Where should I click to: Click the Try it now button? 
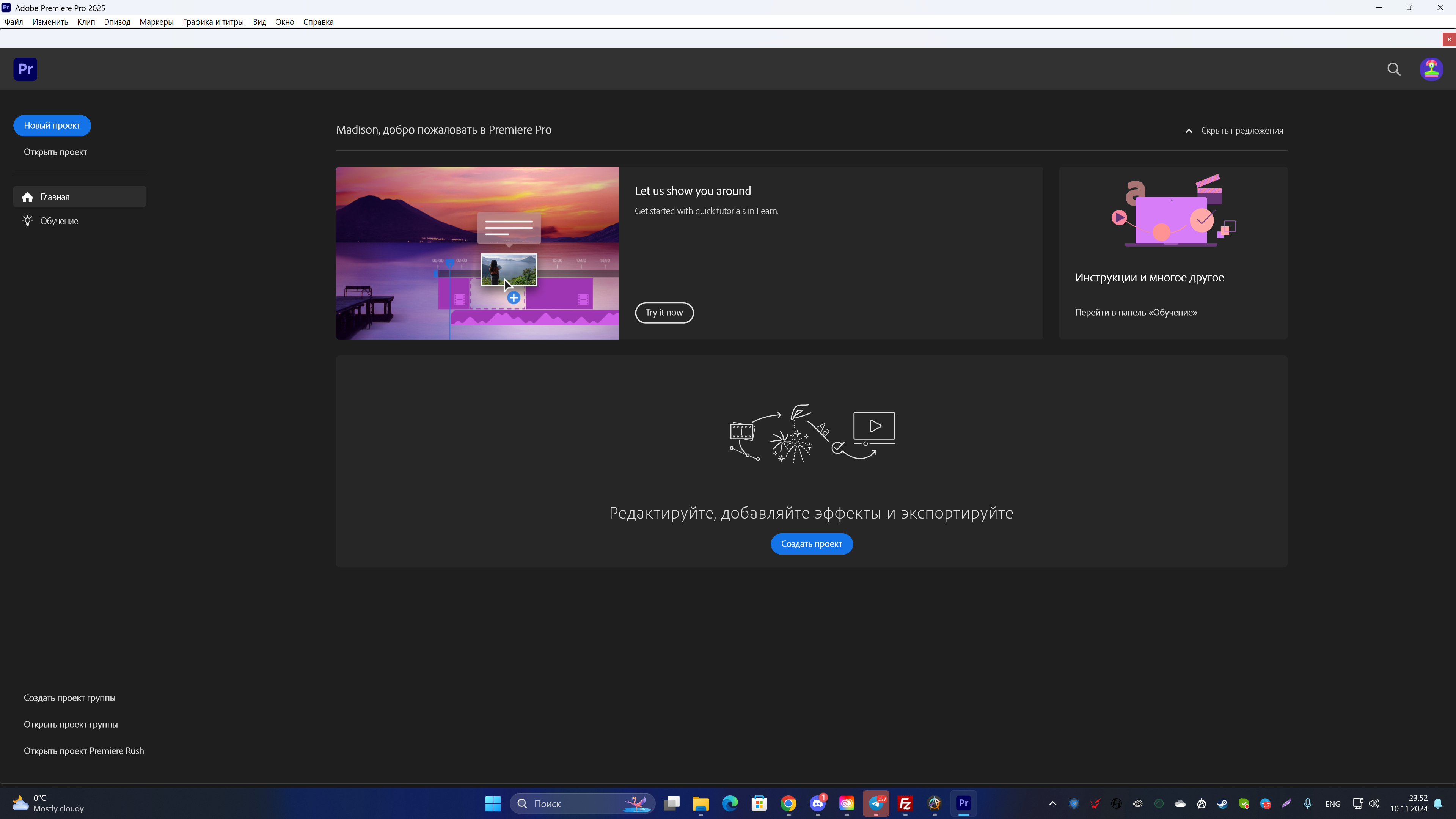pyautogui.click(x=664, y=313)
